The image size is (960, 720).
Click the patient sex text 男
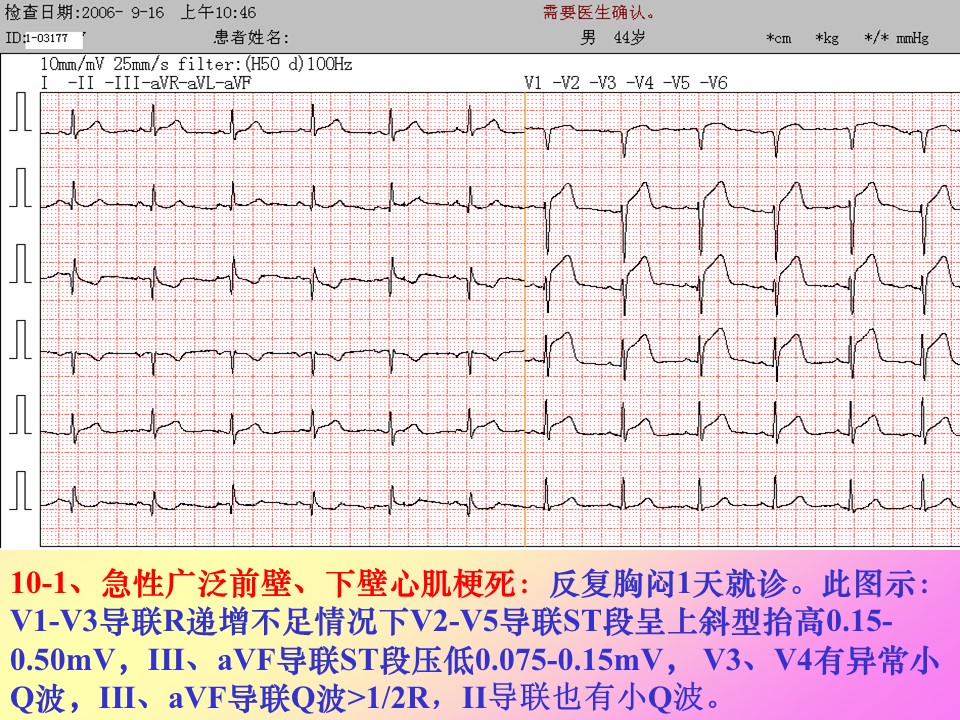click(x=588, y=37)
